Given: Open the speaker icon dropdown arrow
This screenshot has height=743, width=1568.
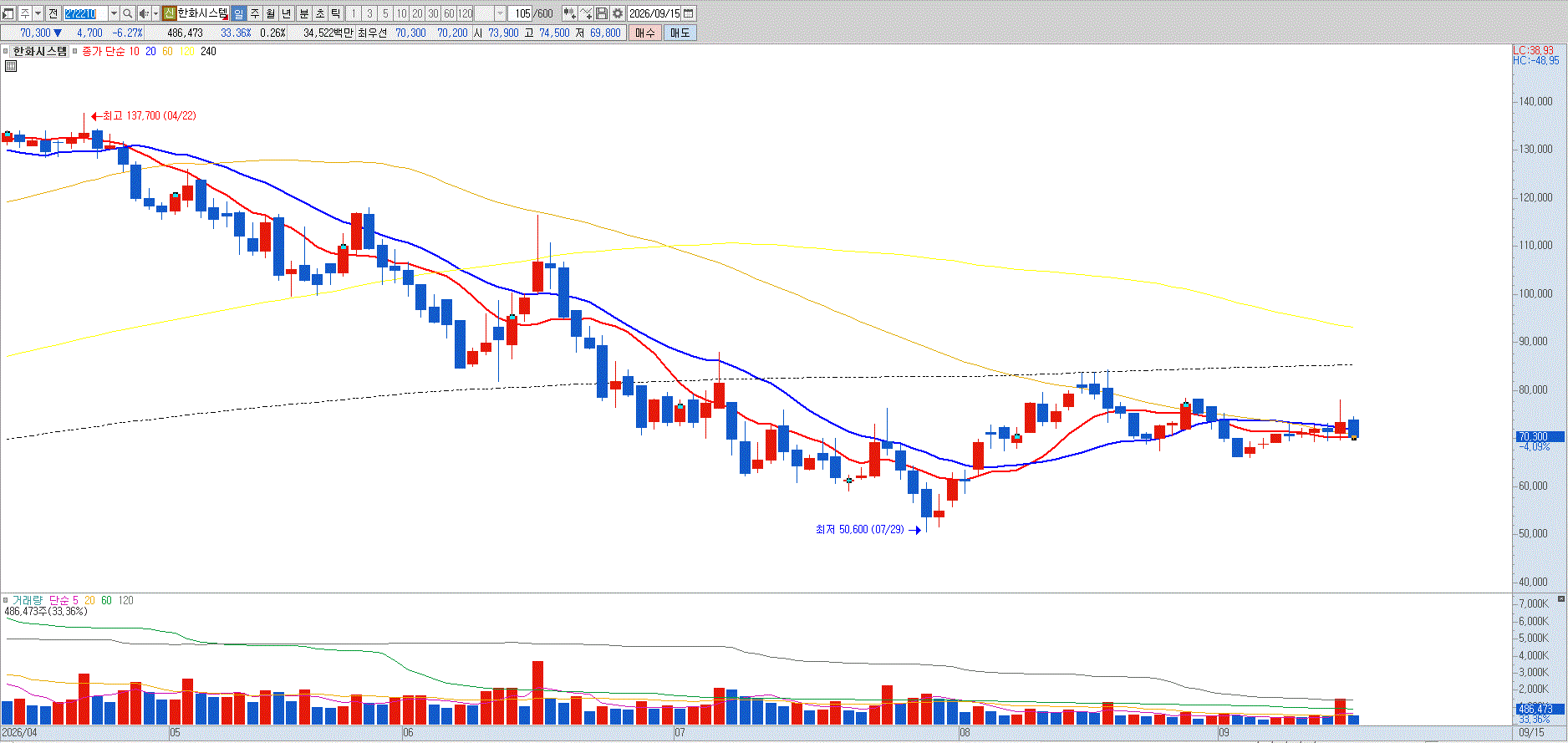Looking at the screenshot, I should coord(155,13).
